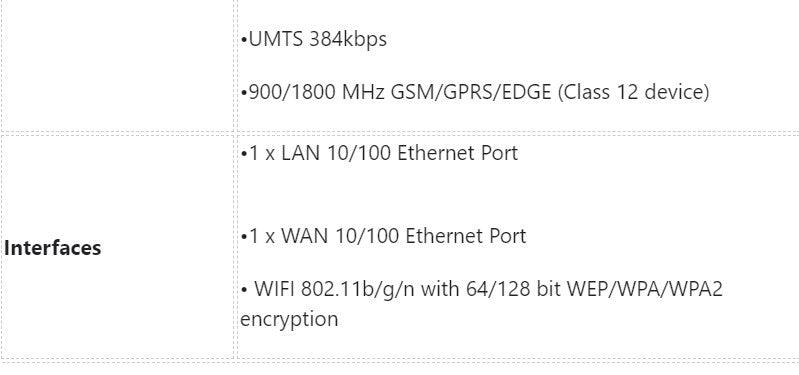Click the word UMTS
Image resolution: width=799 pixels, height=375 pixels.
tap(276, 39)
